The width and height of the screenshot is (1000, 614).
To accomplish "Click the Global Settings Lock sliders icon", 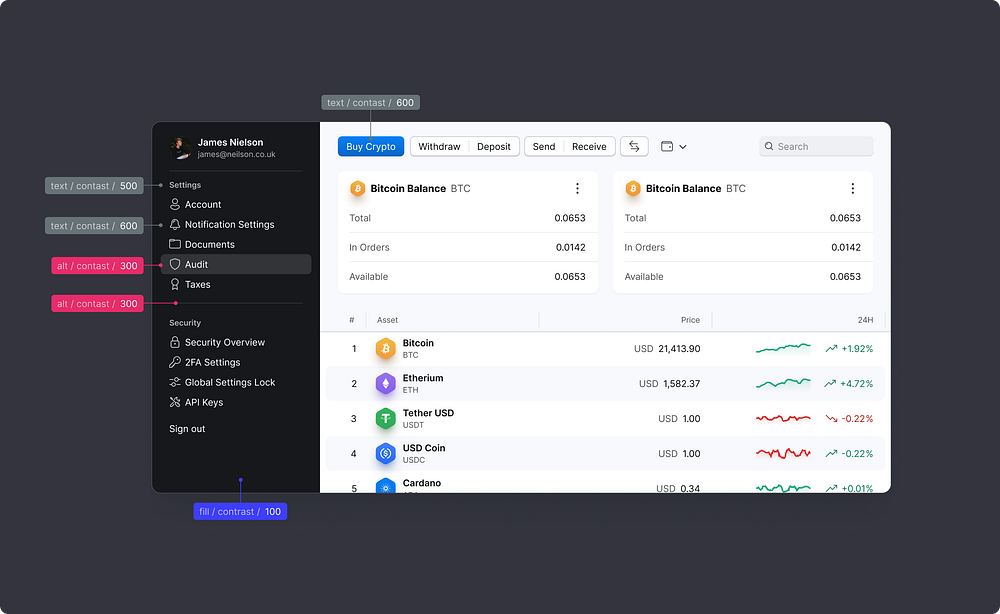I will (x=175, y=382).
